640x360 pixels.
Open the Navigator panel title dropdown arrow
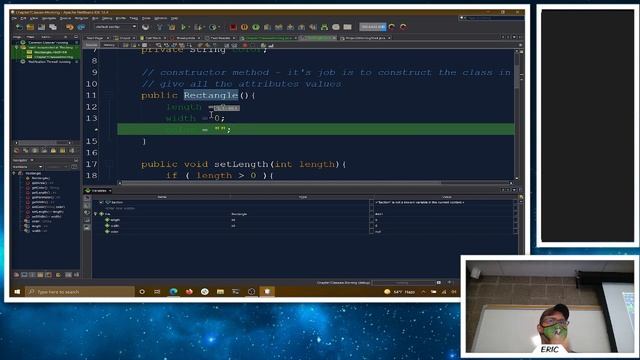pyautogui.click(x=32, y=160)
